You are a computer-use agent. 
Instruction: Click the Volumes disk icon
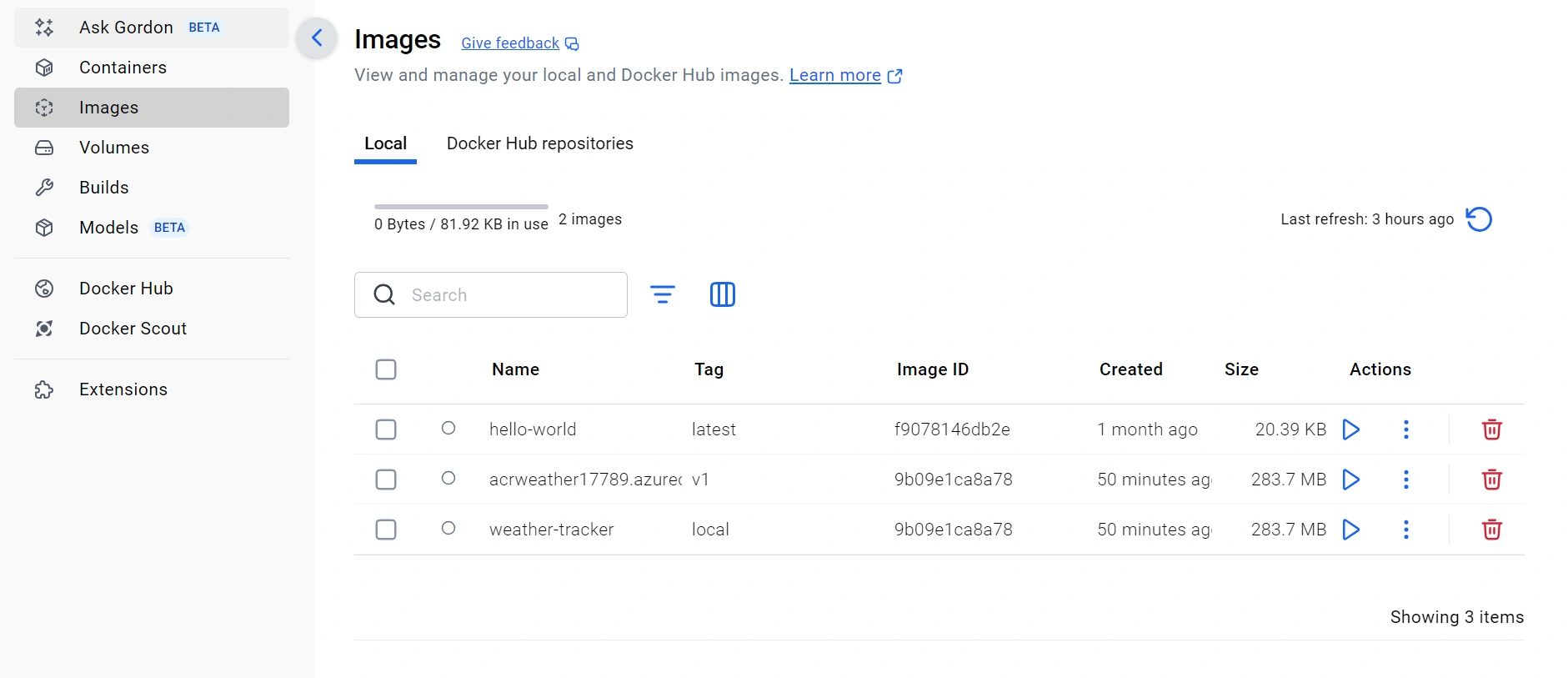(44, 148)
